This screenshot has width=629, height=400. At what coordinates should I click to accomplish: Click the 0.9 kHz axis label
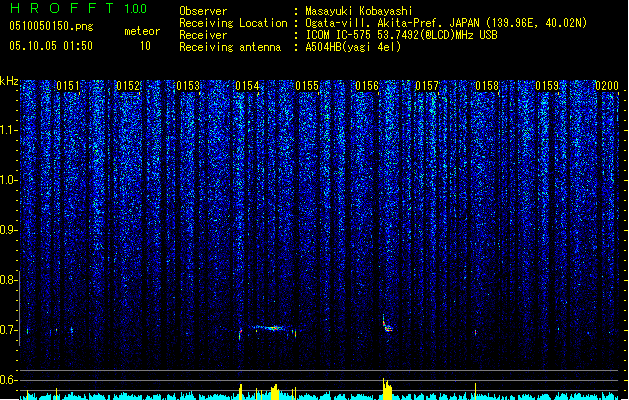coord(8,230)
